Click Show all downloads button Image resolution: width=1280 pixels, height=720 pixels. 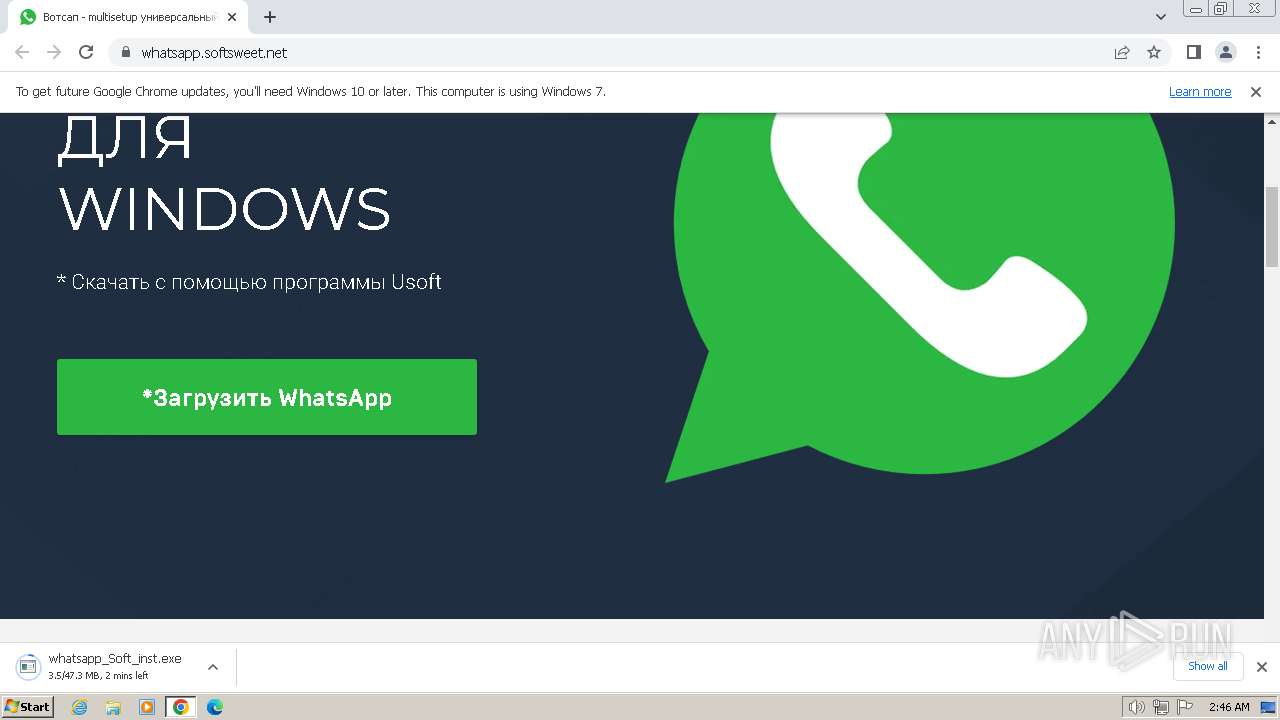(x=1207, y=666)
